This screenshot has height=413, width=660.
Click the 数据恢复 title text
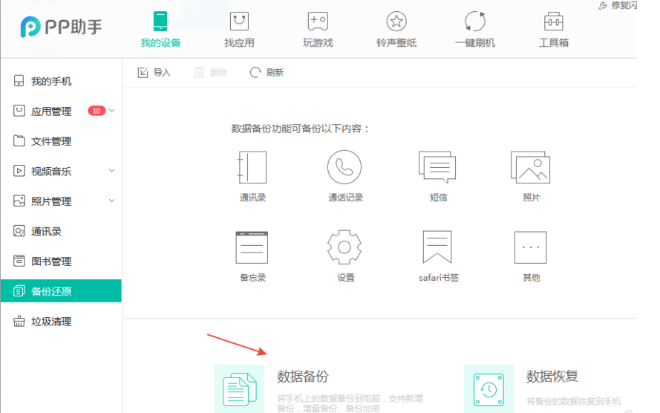(x=552, y=376)
